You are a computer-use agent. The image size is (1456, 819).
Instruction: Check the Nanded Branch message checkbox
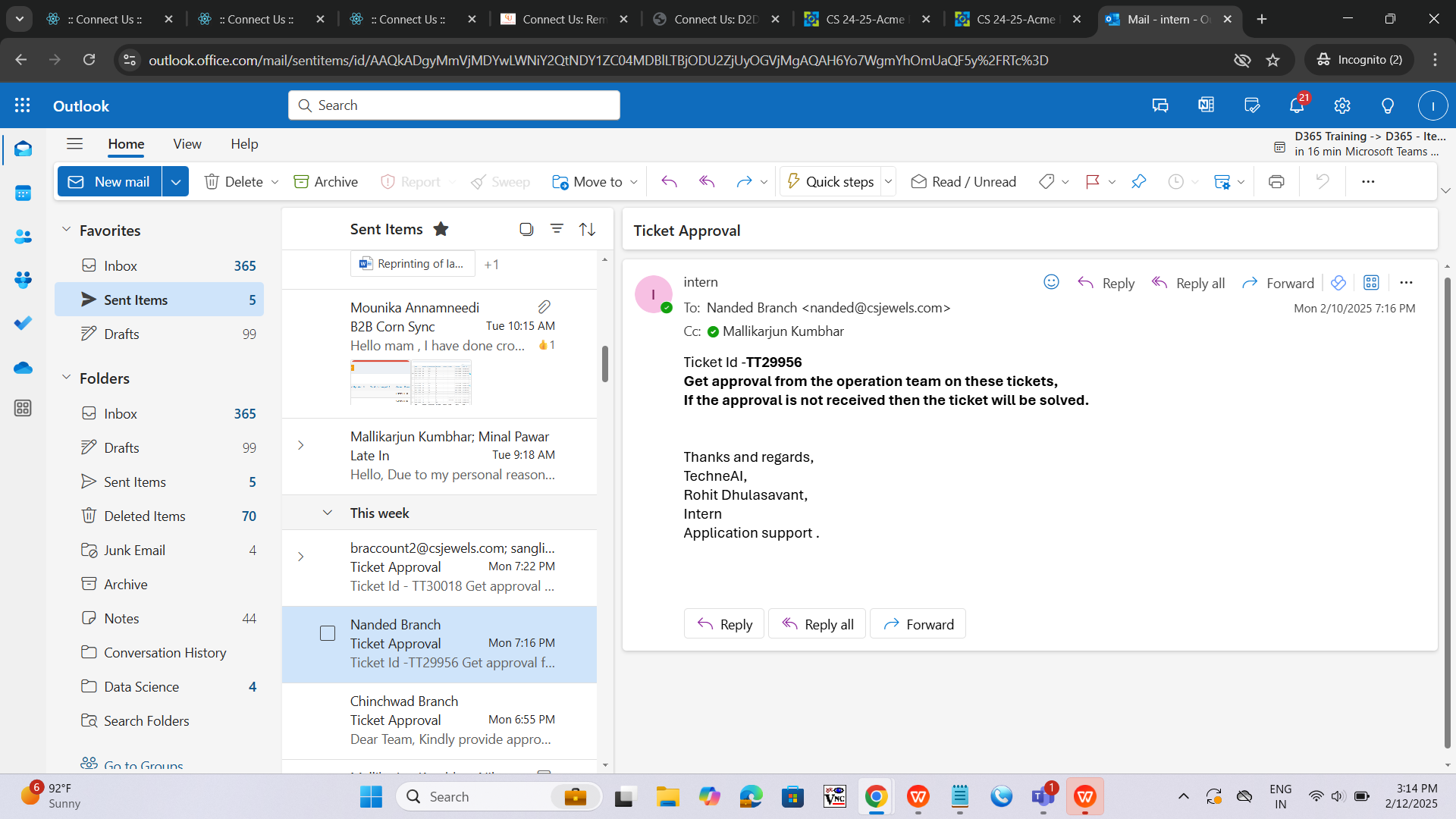point(328,633)
